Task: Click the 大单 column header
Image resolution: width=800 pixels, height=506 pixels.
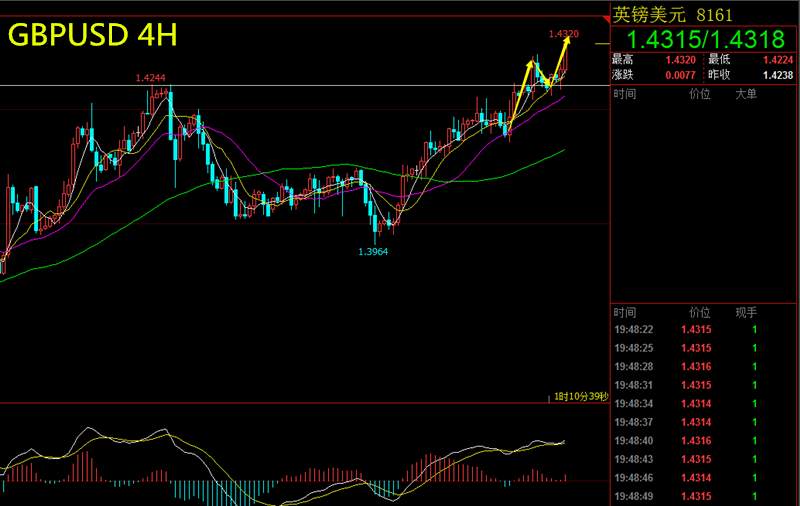Action: coord(746,94)
